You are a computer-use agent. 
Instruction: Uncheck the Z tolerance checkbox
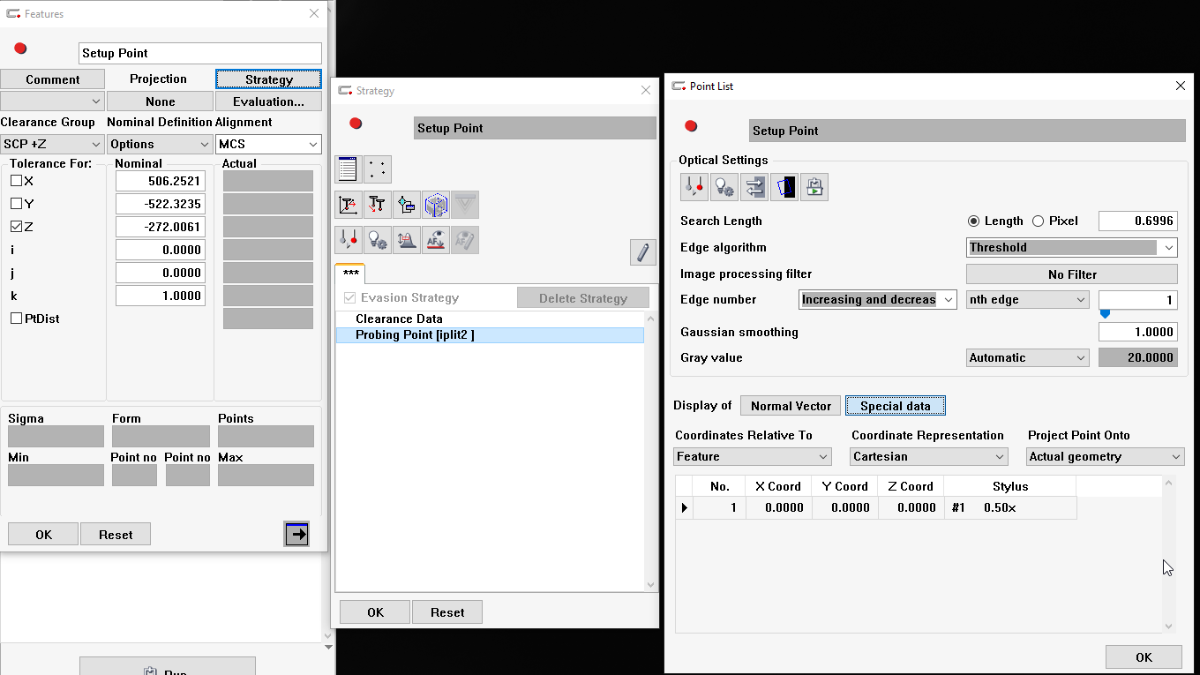(x=16, y=227)
